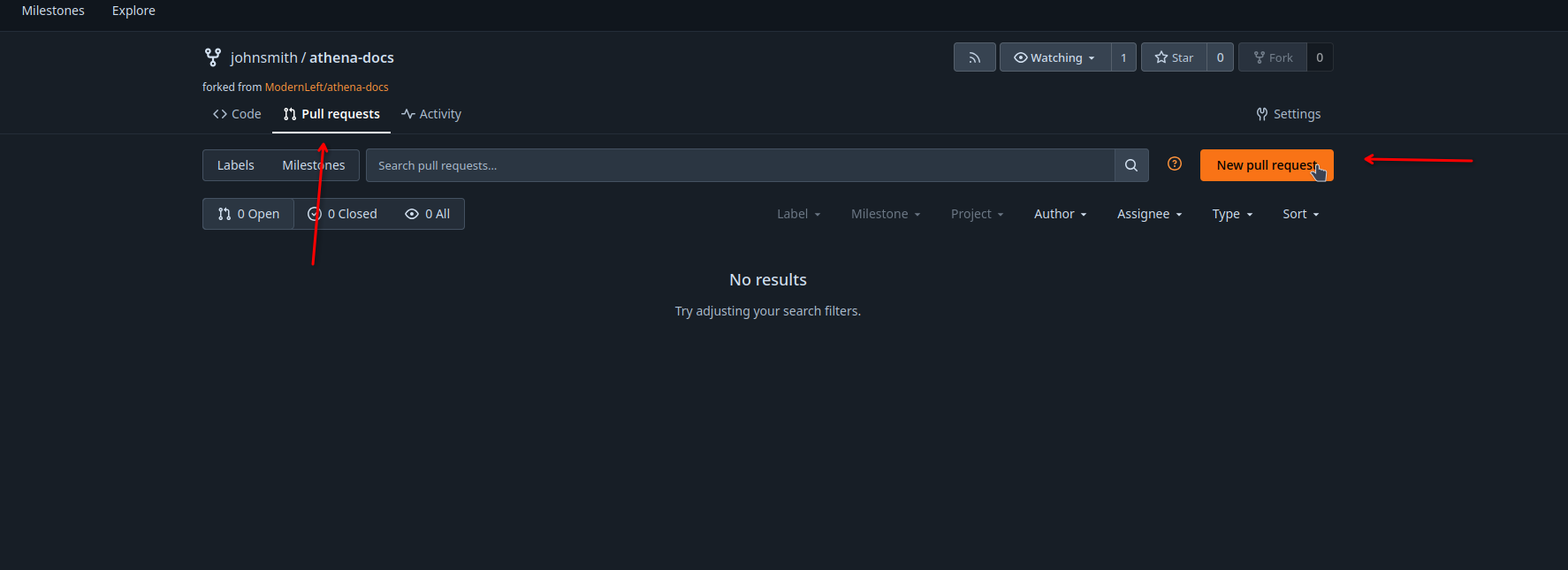Click the repository fork icon beside johnsmith
This screenshot has height=570, width=1568.
coord(213,57)
